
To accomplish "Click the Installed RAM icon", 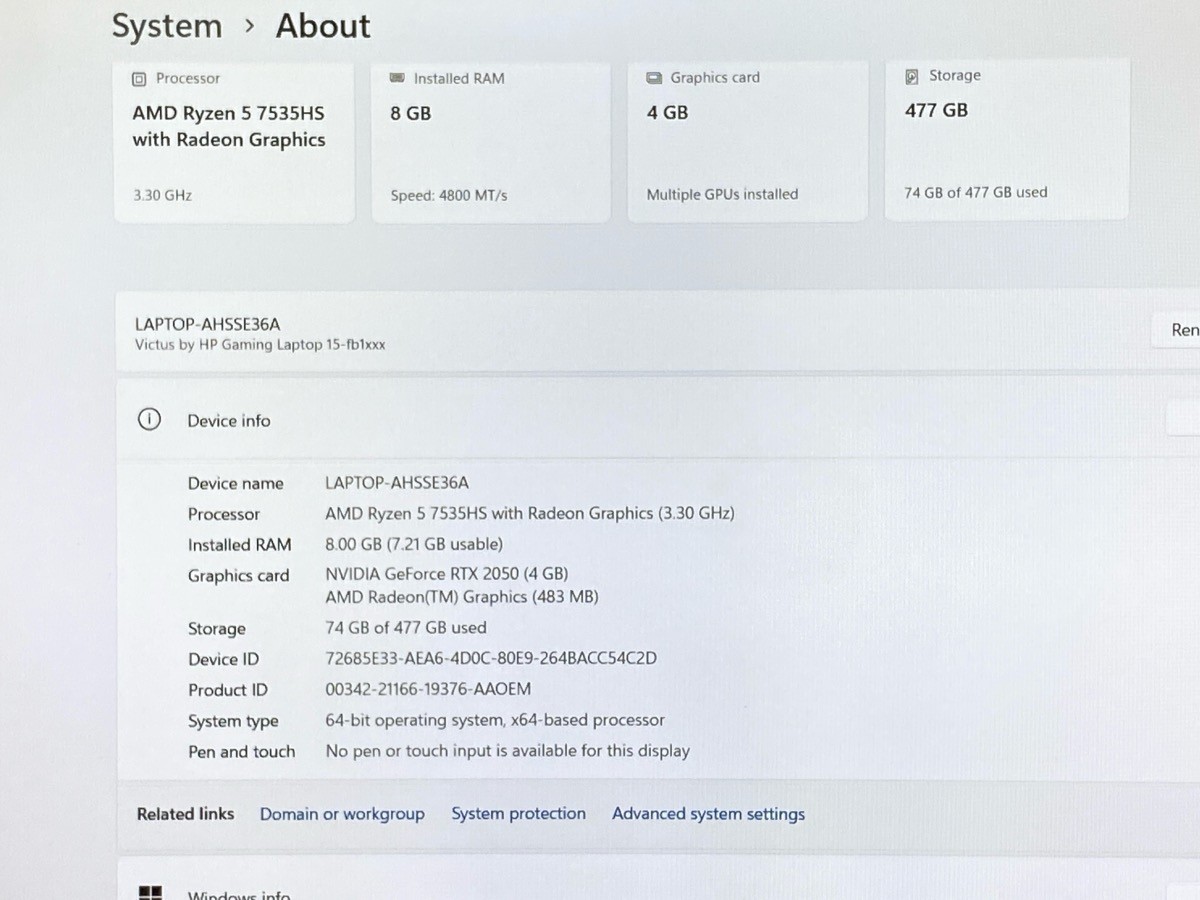I will click(397, 78).
